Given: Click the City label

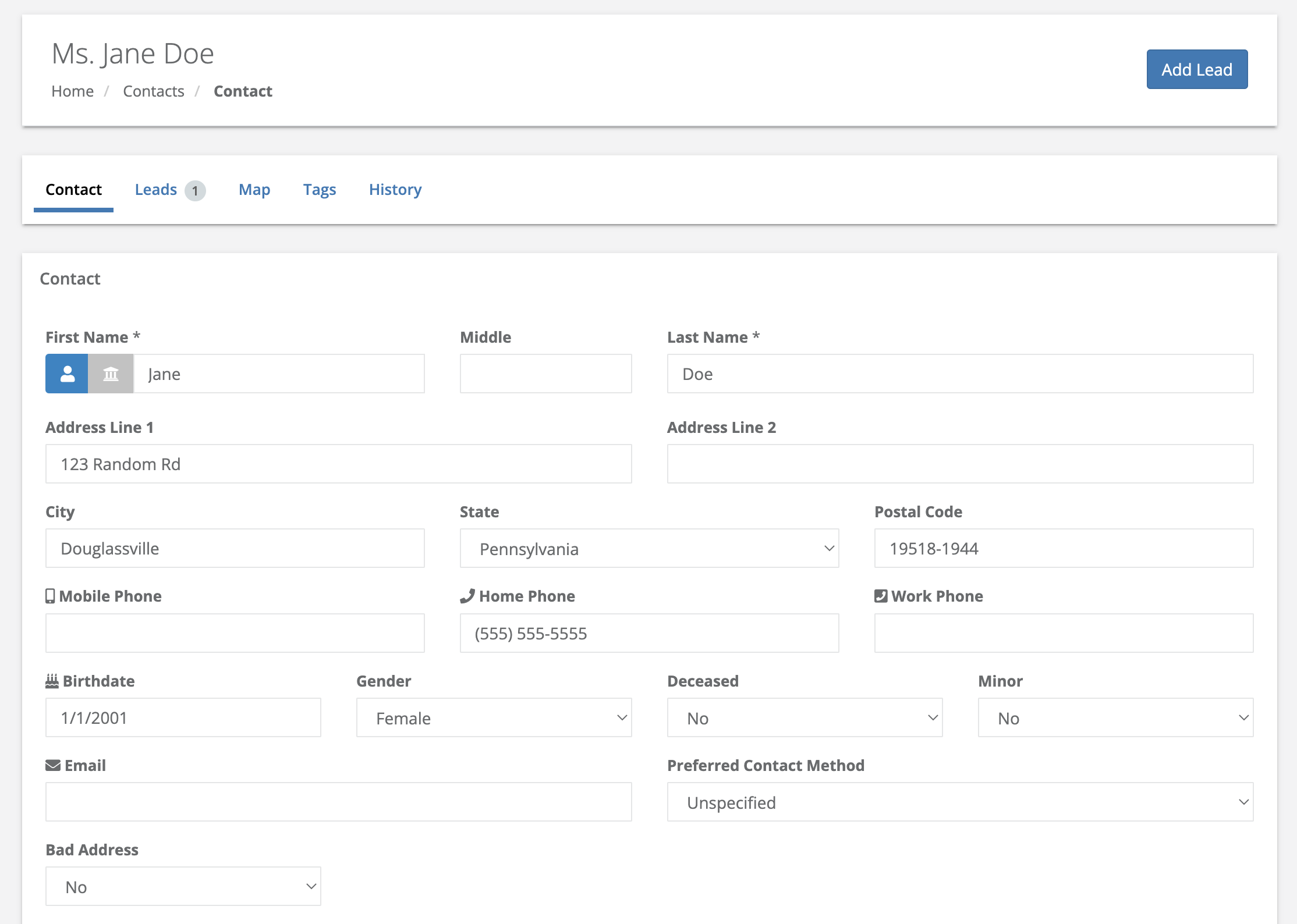Looking at the screenshot, I should 60,512.
